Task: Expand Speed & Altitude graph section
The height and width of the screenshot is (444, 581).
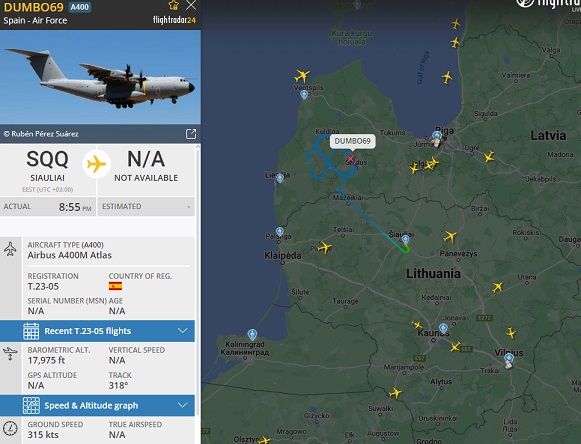Action: point(97,405)
